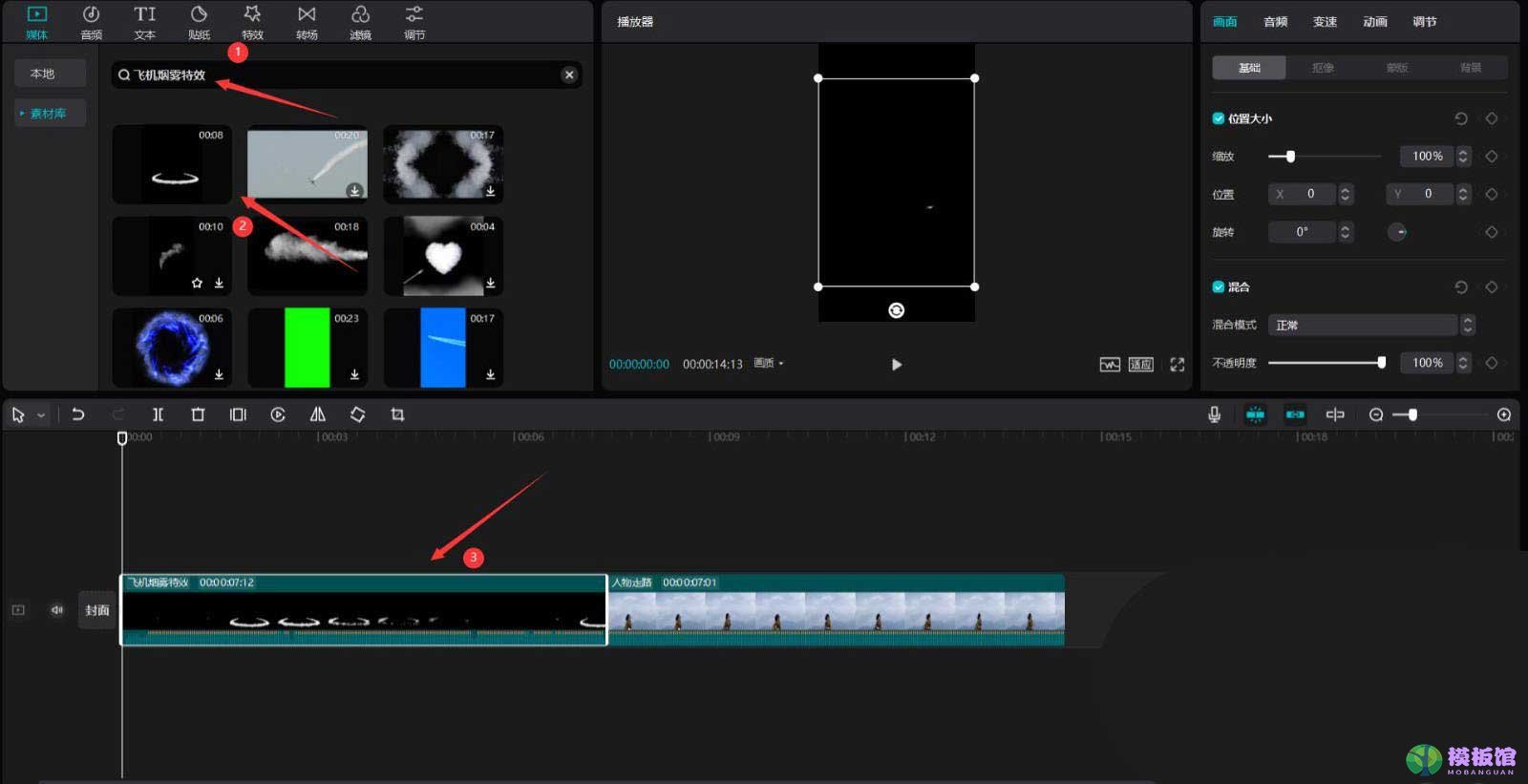Click the X position input field
The image size is (1528, 784).
coord(1302,194)
